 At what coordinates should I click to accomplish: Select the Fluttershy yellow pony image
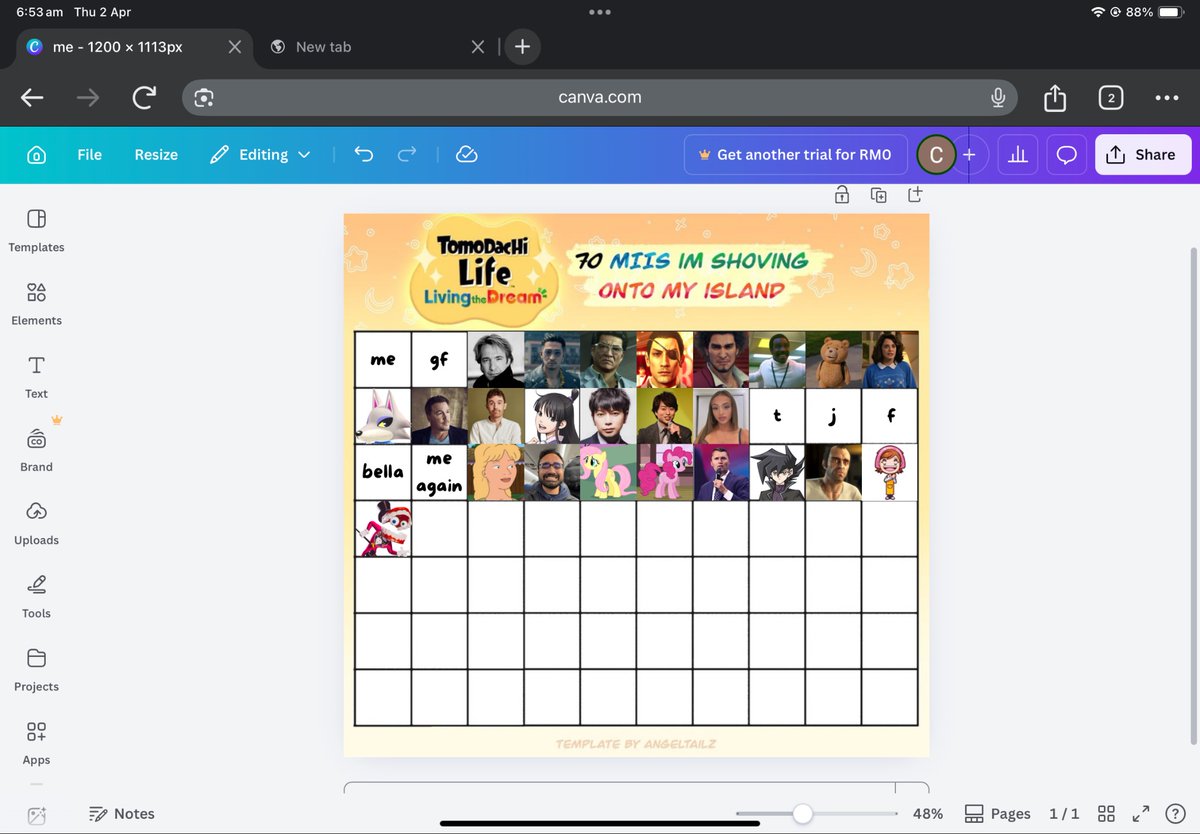point(608,472)
